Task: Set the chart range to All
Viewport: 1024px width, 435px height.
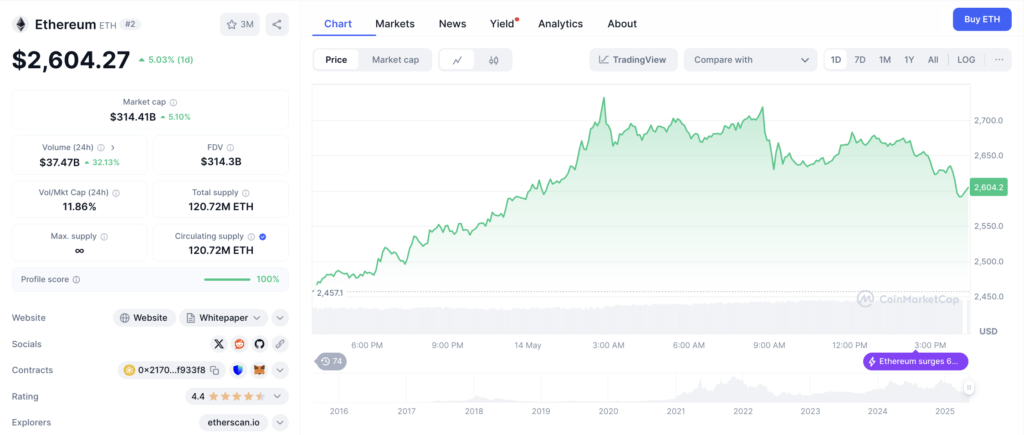Action: [x=933, y=59]
